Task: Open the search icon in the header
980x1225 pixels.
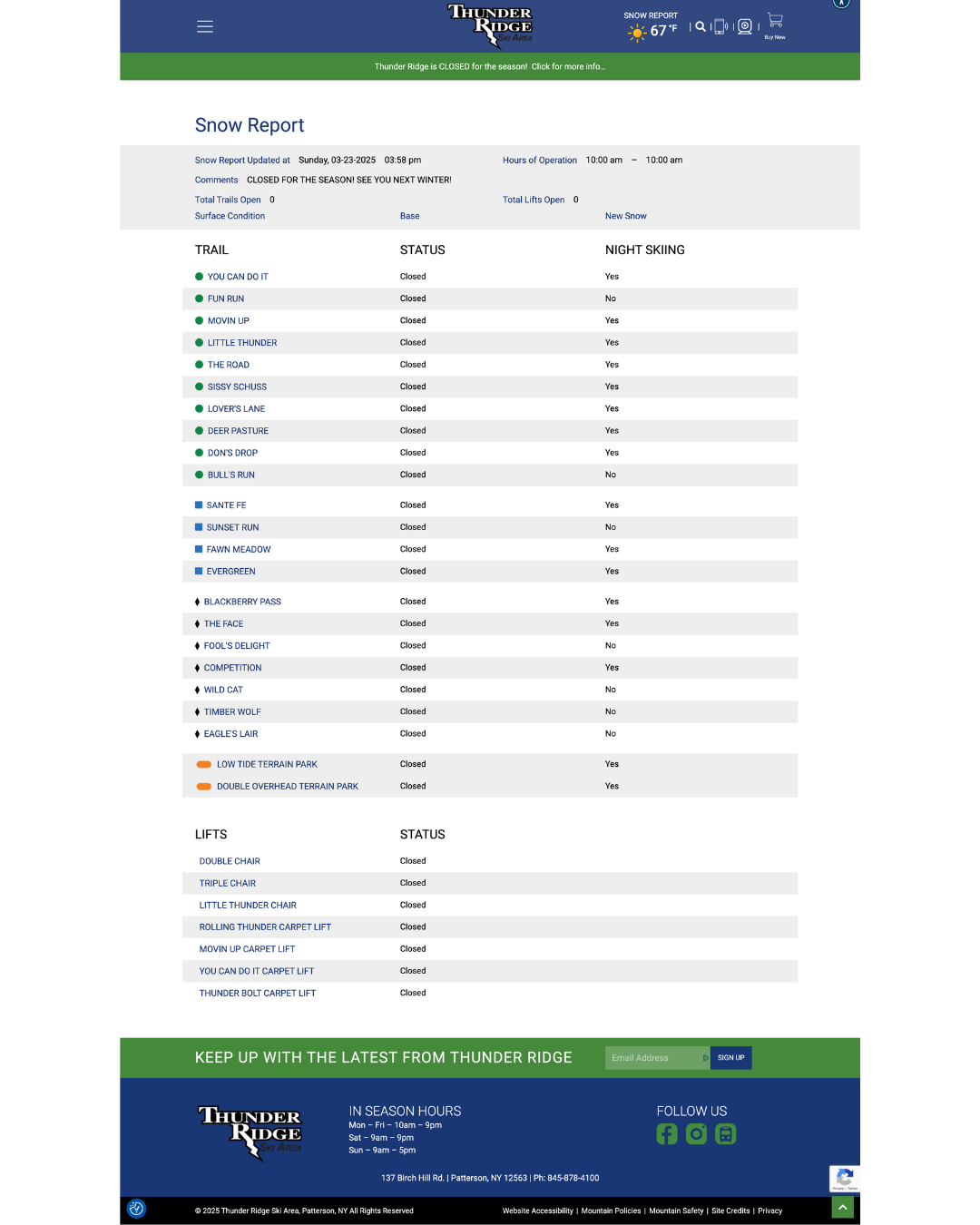Action: (701, 26)
